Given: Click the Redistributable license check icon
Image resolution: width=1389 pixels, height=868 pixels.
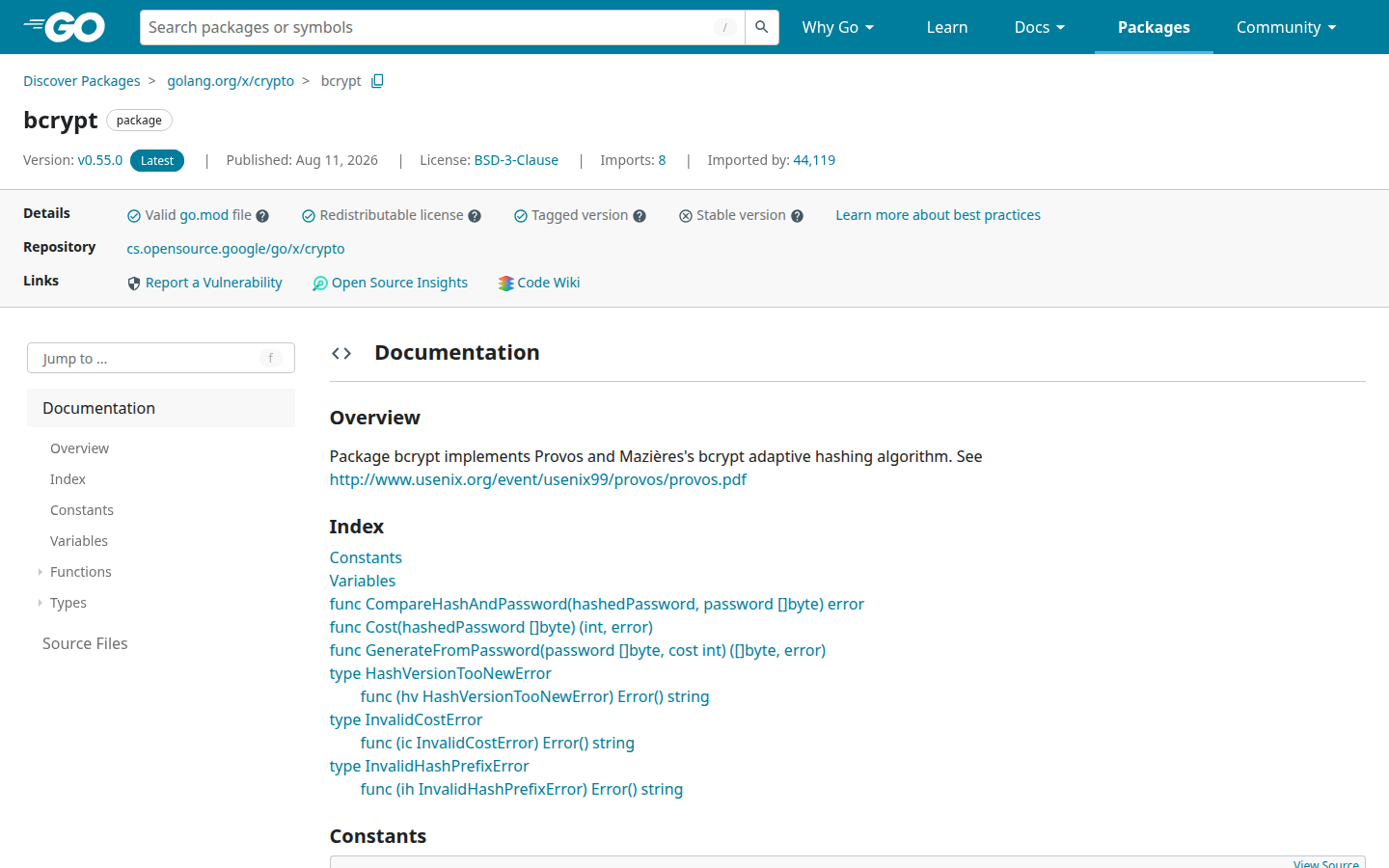Looking at the screenshot, I should (x=309, y=216).
